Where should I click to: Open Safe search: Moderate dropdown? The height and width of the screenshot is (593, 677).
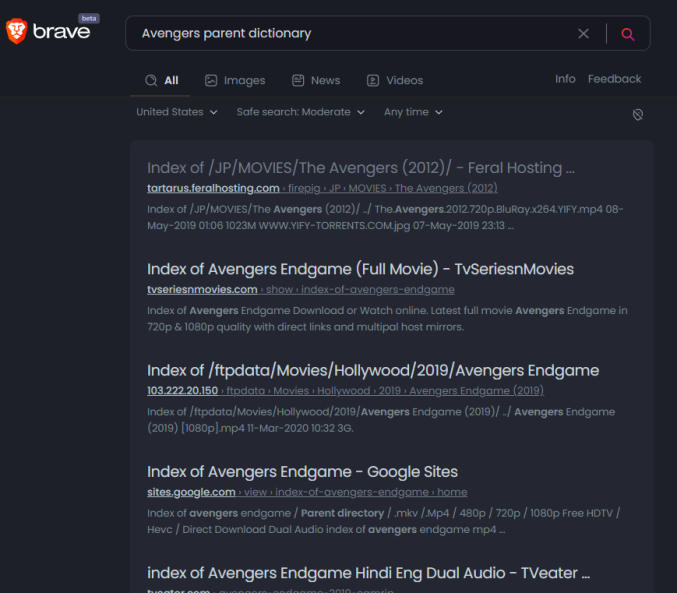[301, 112]
